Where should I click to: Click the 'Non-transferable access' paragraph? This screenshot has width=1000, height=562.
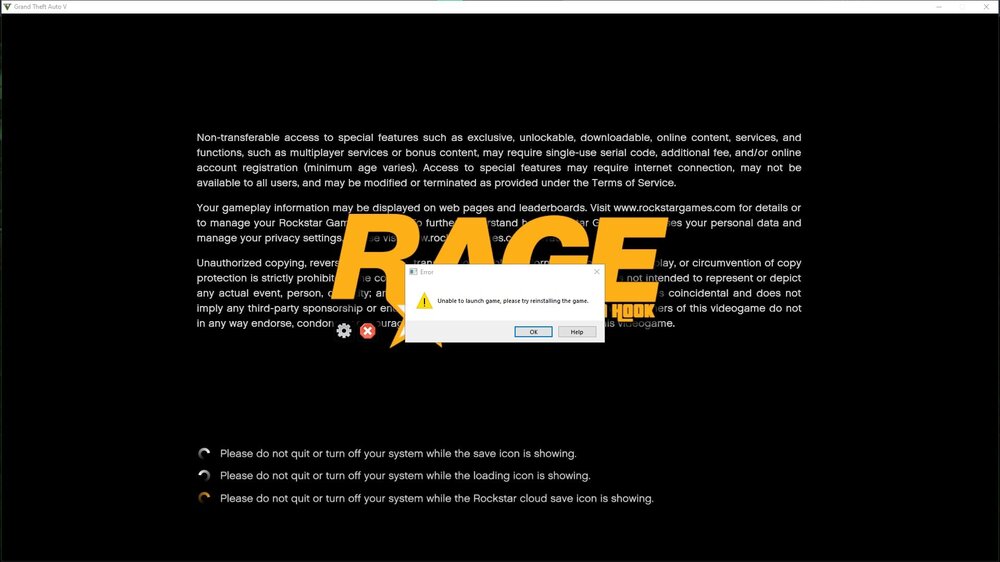(499, 160)
